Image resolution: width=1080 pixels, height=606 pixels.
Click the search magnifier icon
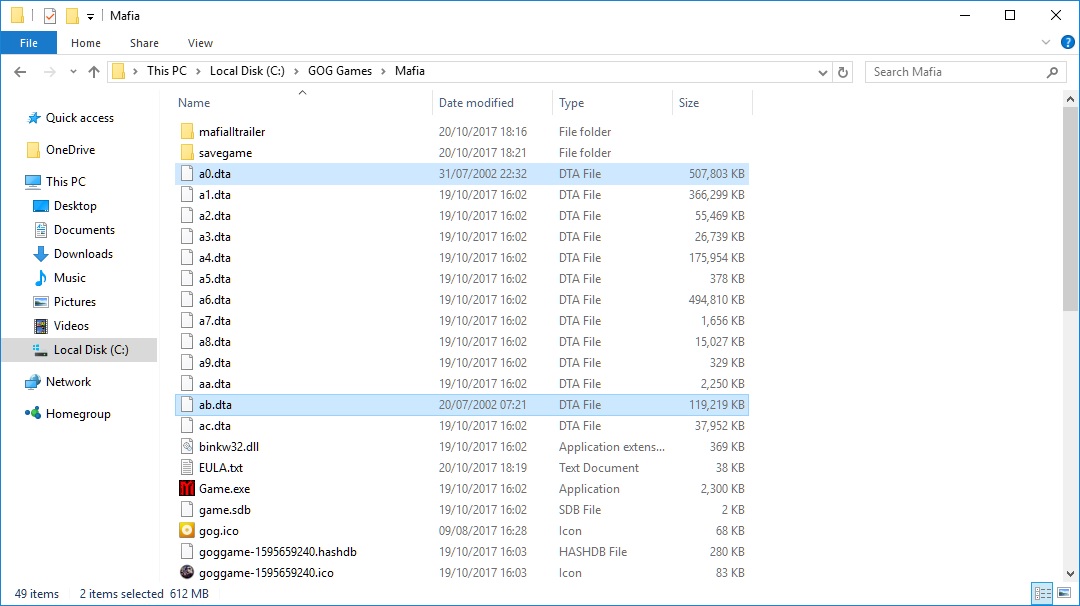pos(1052,72)
